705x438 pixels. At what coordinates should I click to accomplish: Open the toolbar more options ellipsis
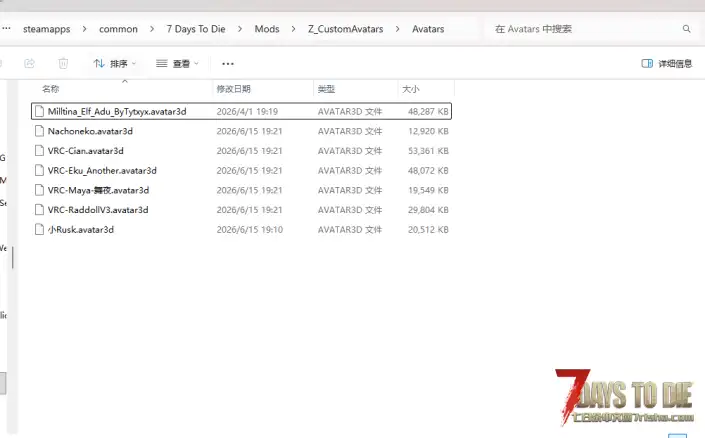click(228, 63)
